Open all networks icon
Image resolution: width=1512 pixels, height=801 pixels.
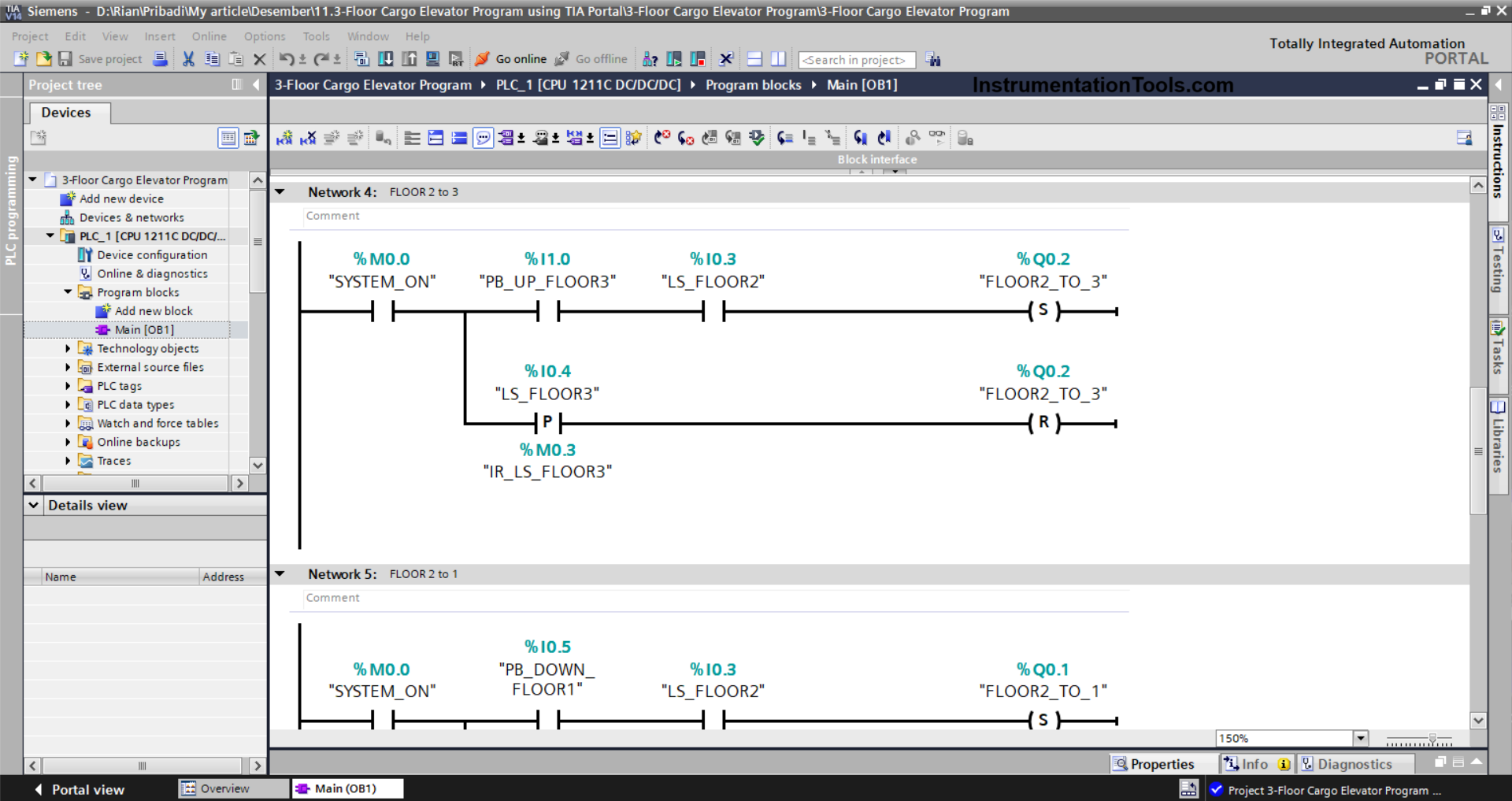click(x=435, y=138)
